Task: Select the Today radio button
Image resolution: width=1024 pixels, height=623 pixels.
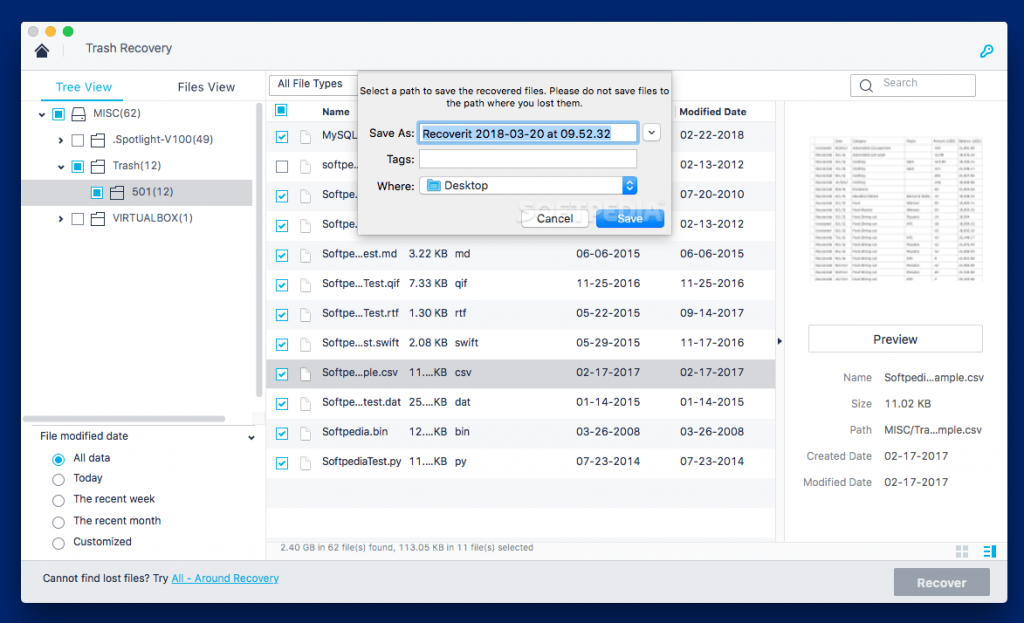Action: pos(59,479)
